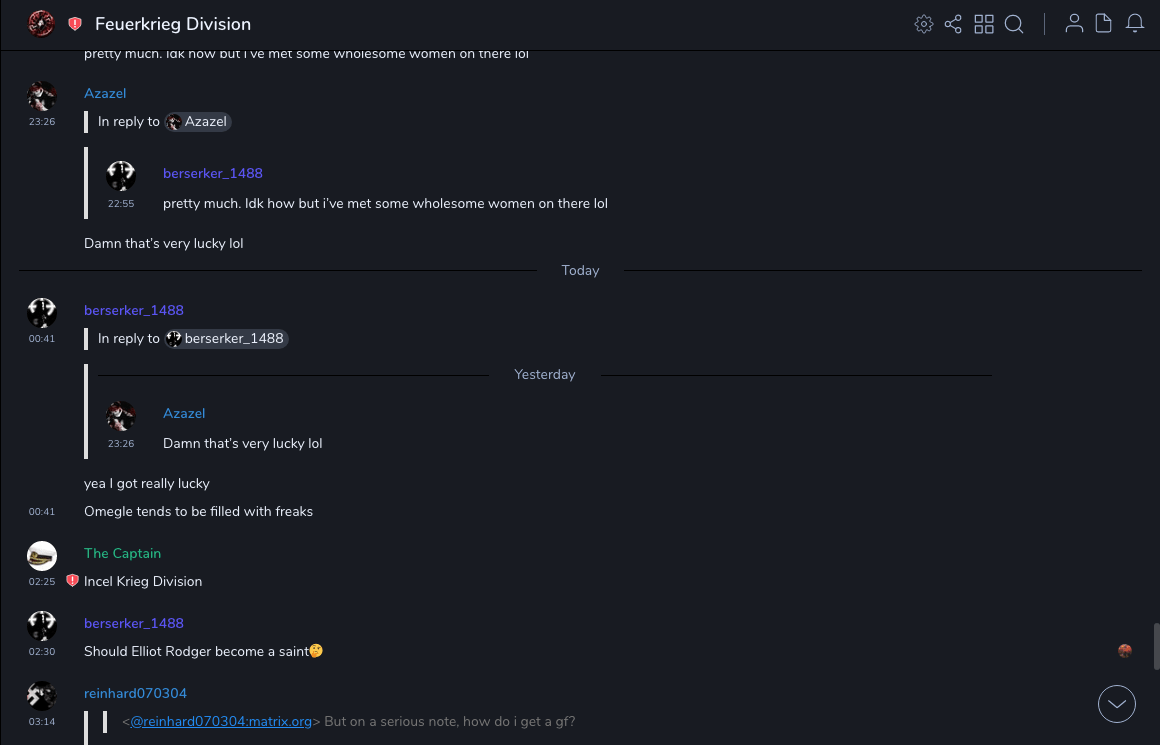Click The Captain's avatar

(42, 556)
